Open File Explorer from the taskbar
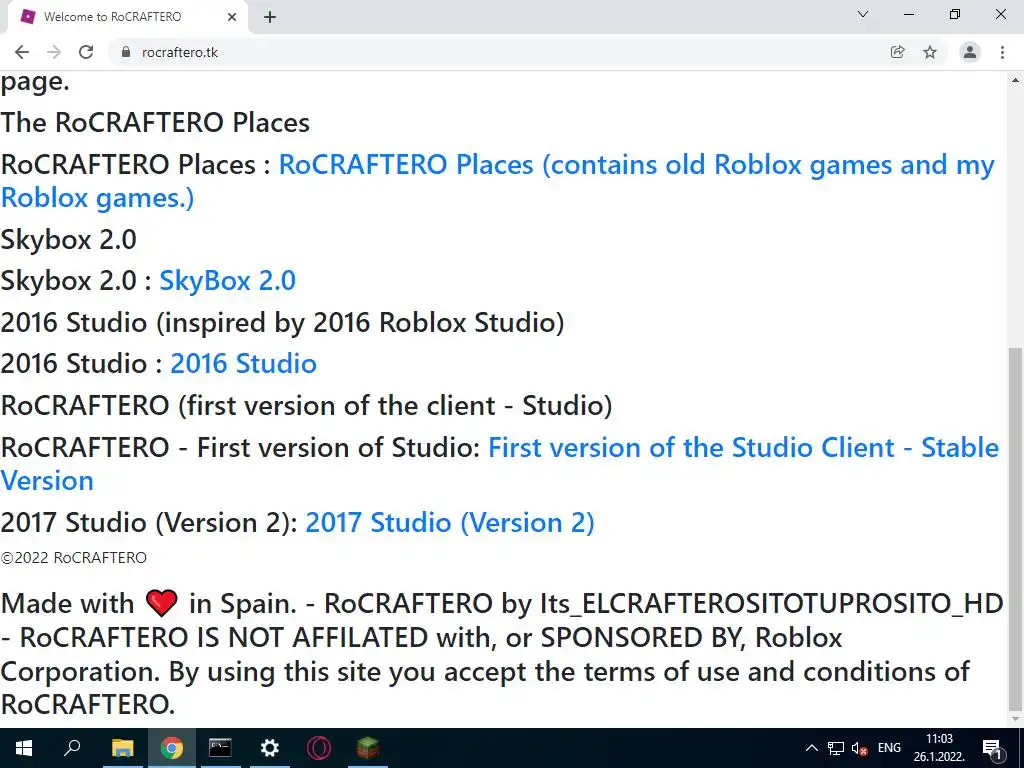 point(122,748)
